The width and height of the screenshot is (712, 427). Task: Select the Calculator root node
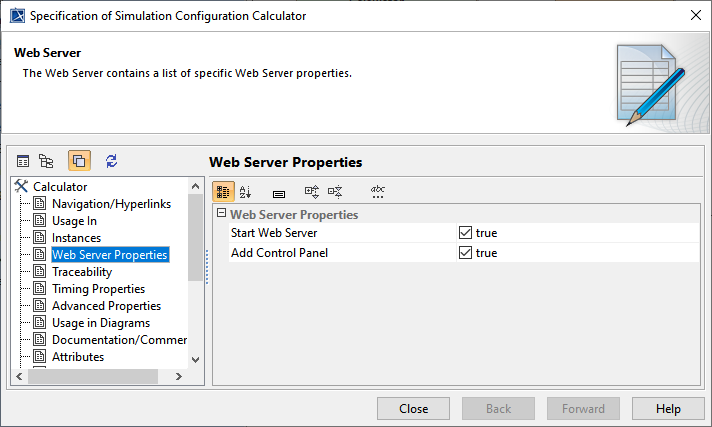click(60, 187)
